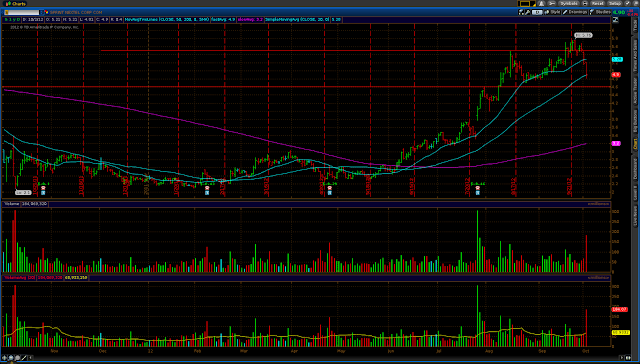Click the print icon
This screenshot has height=364, width=640.
pyautogui.click(x=585, y=3)
